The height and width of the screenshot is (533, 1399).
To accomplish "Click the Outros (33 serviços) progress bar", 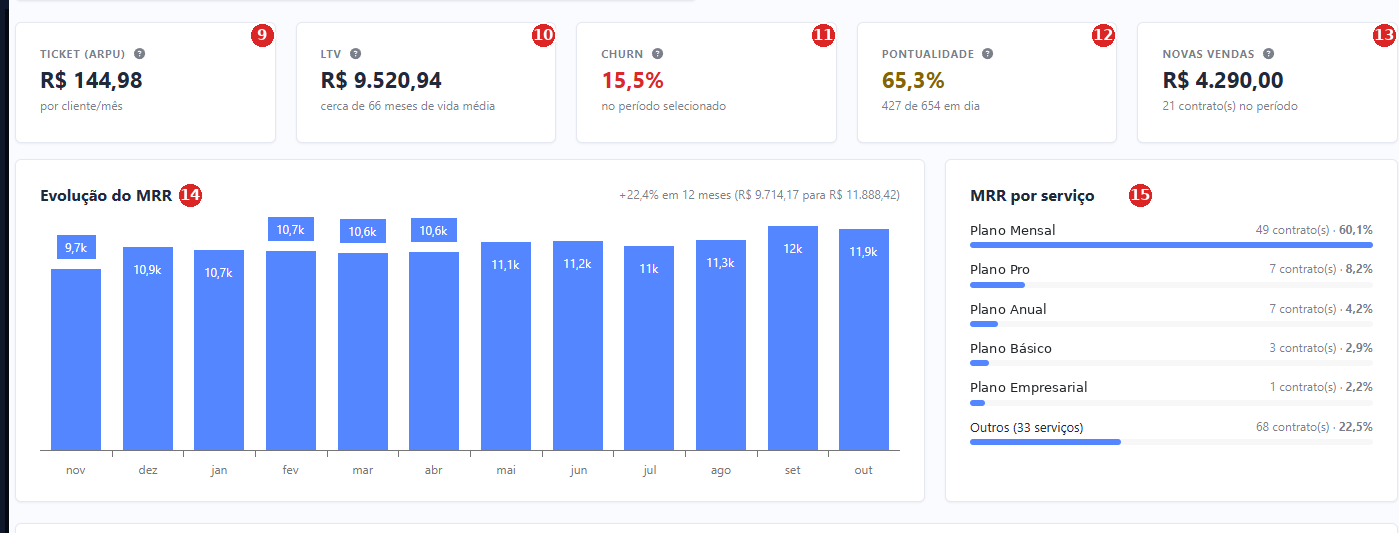I will (1171, 442).
